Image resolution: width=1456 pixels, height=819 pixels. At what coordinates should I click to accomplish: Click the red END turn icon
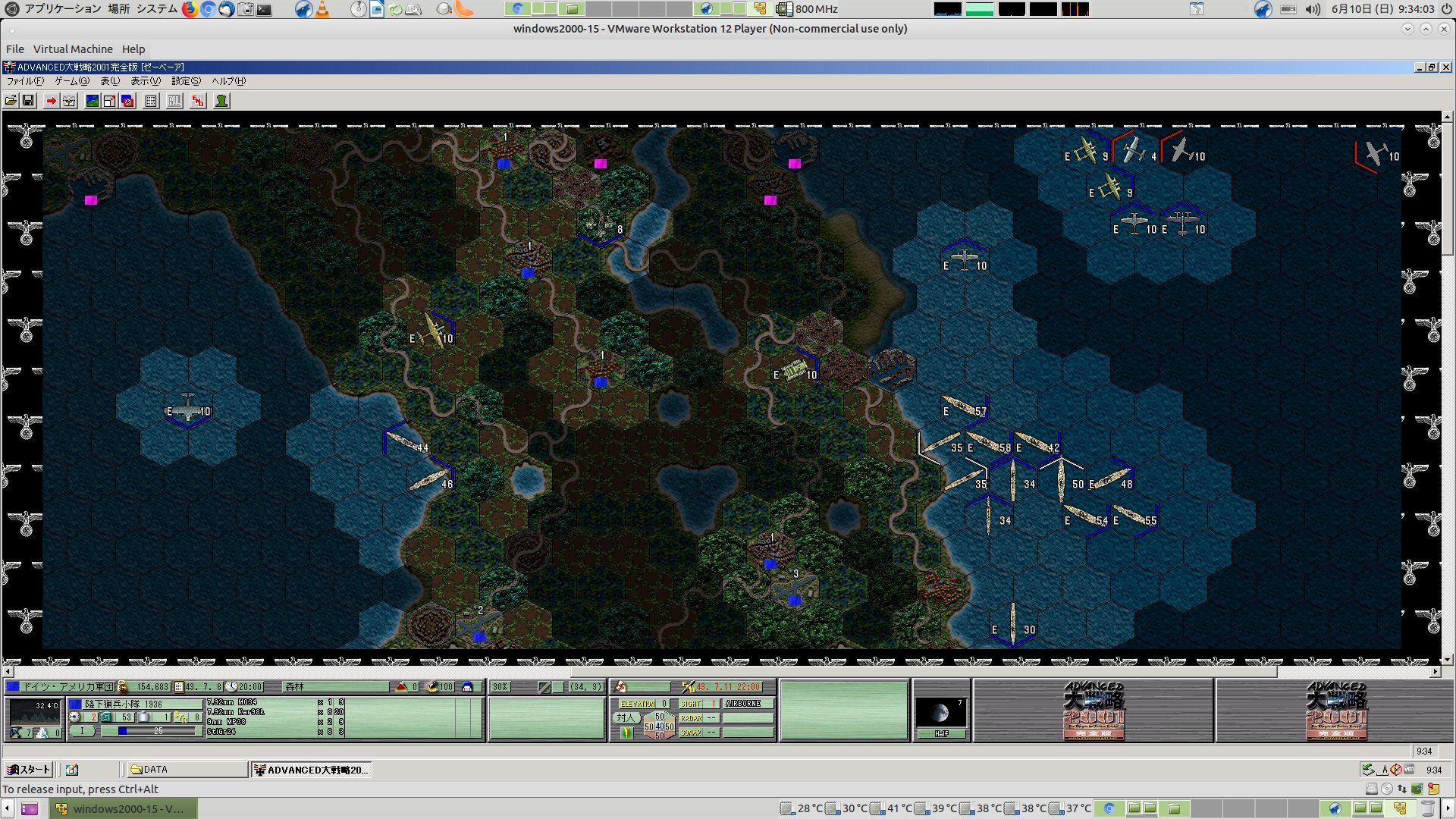(x=198, y=101)
